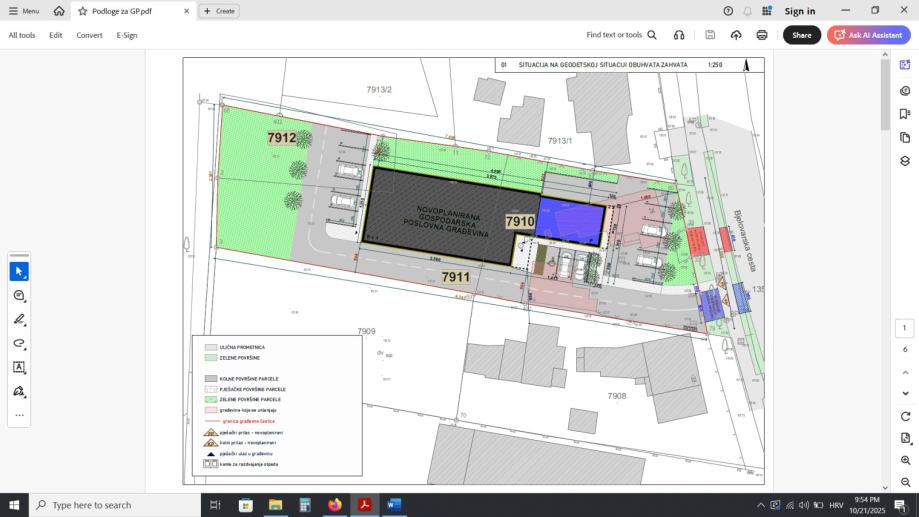Open the Convert menu item
The image size is (919, 517).
point(89,35)
